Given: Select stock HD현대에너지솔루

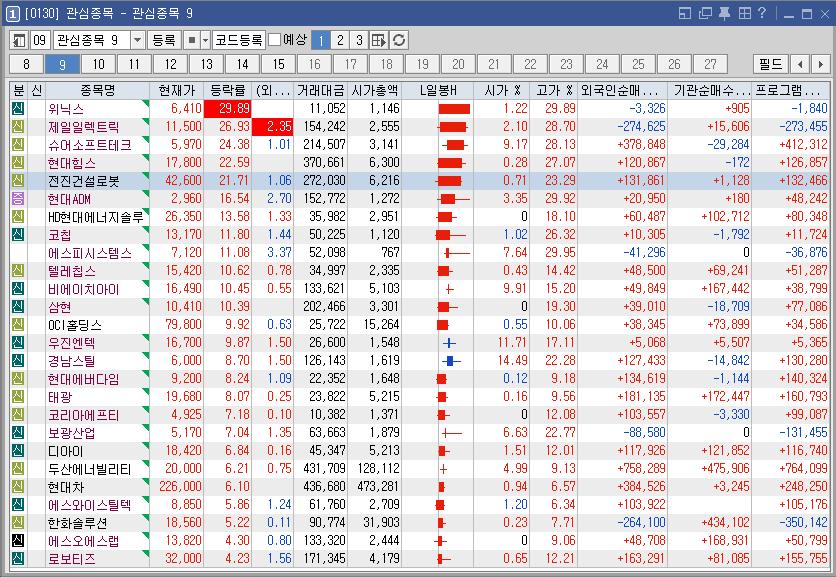Looking at the screenshot, I should pos(95,217).
